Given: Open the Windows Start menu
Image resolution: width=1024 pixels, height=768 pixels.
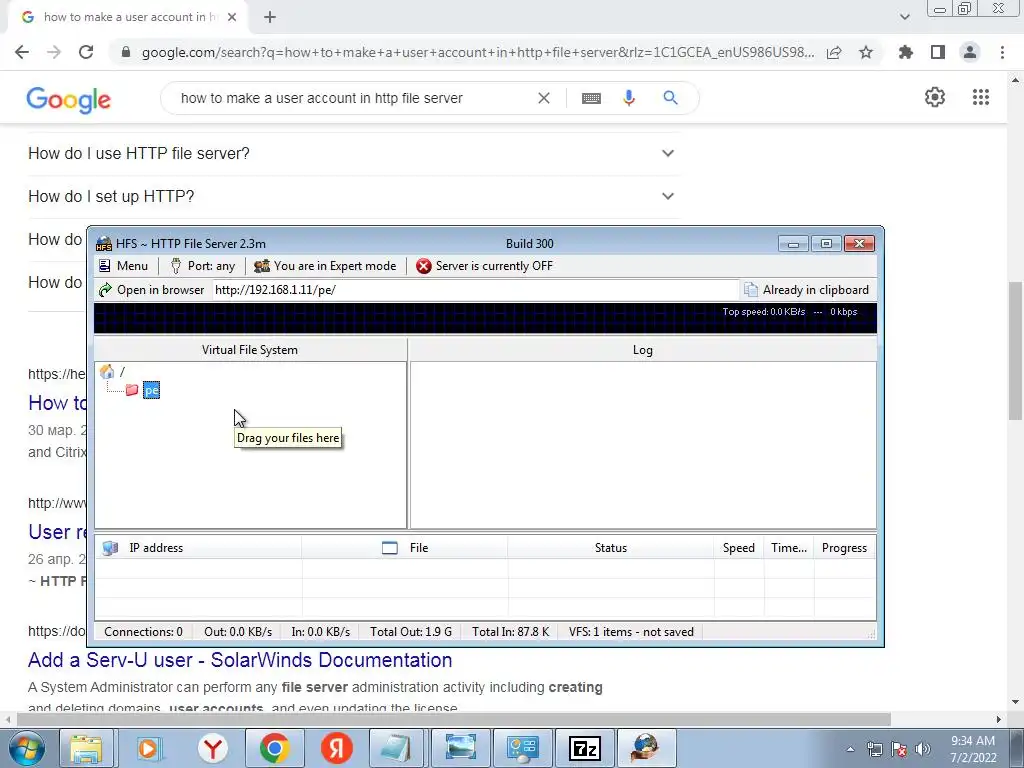Looking at the screenshot, I should pos(26,748).
